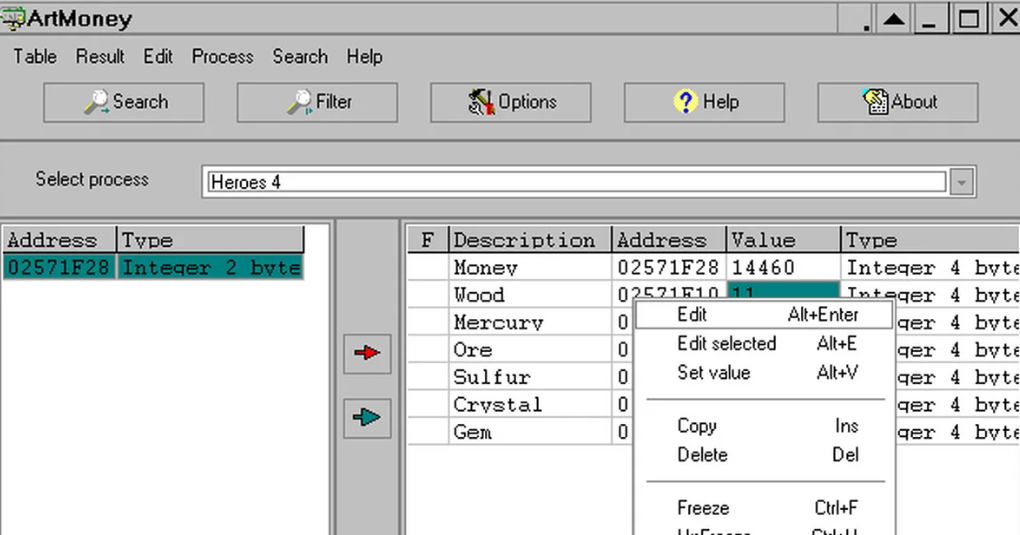Click the right table Address column header
1020x535 pixels.
tap(668, 240)
